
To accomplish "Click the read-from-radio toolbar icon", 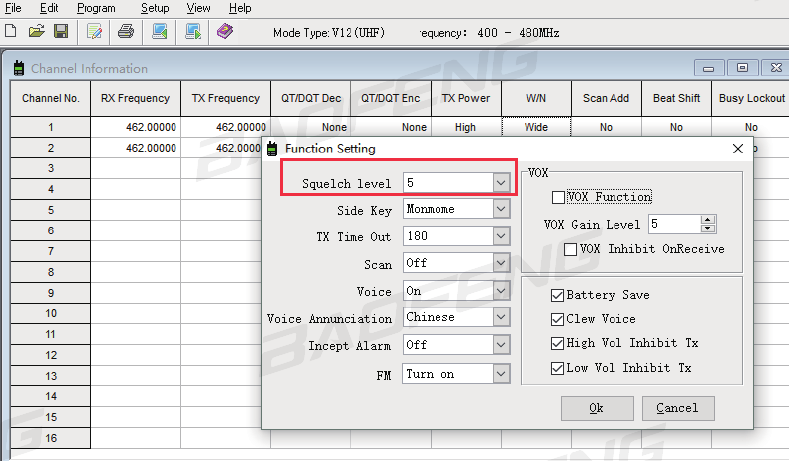I will point(160,32).
